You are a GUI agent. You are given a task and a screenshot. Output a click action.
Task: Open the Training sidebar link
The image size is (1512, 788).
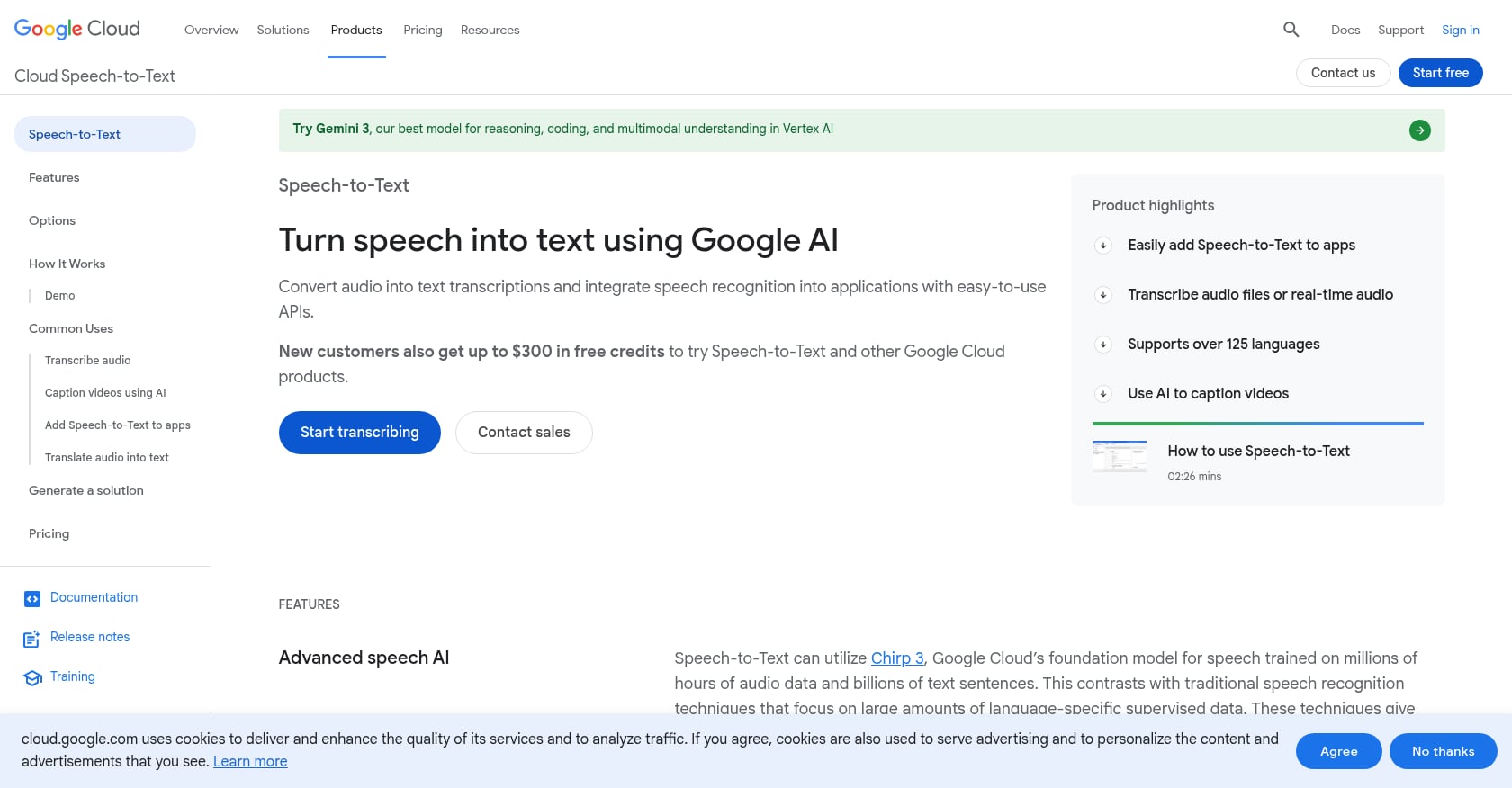73,676
